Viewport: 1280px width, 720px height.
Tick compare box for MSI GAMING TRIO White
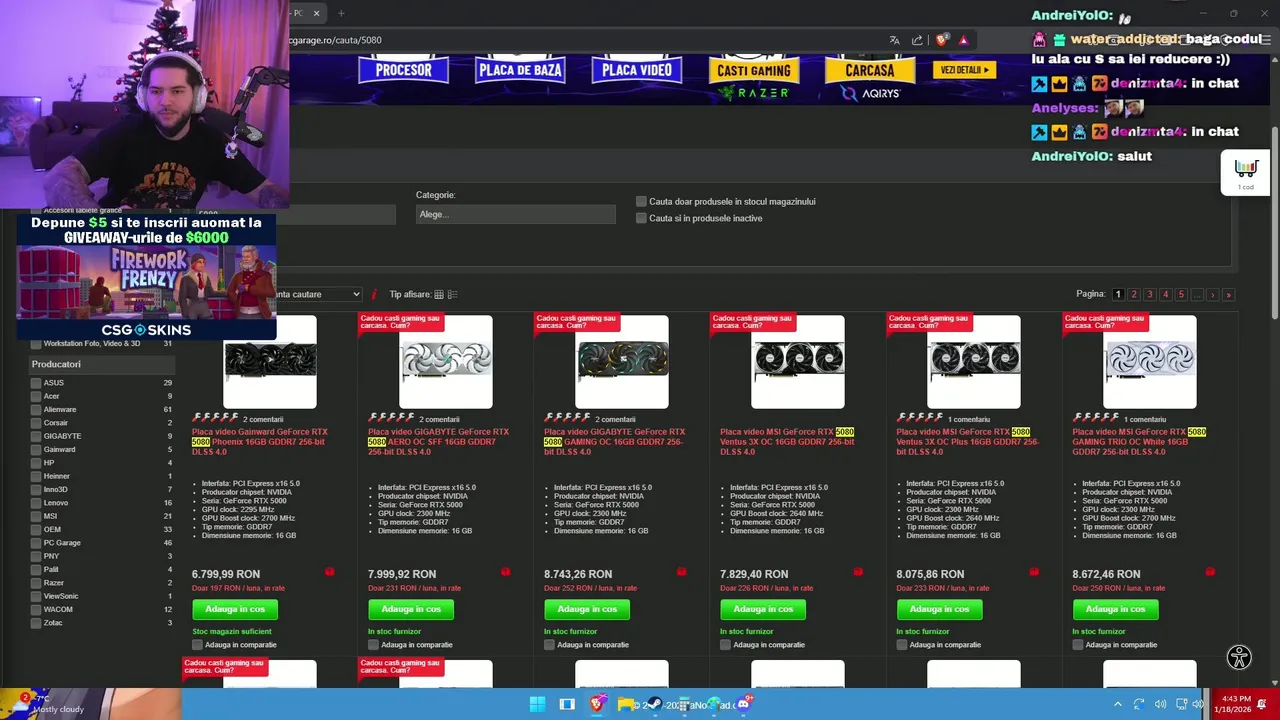pyautogui.click(x=1077, y=645)
